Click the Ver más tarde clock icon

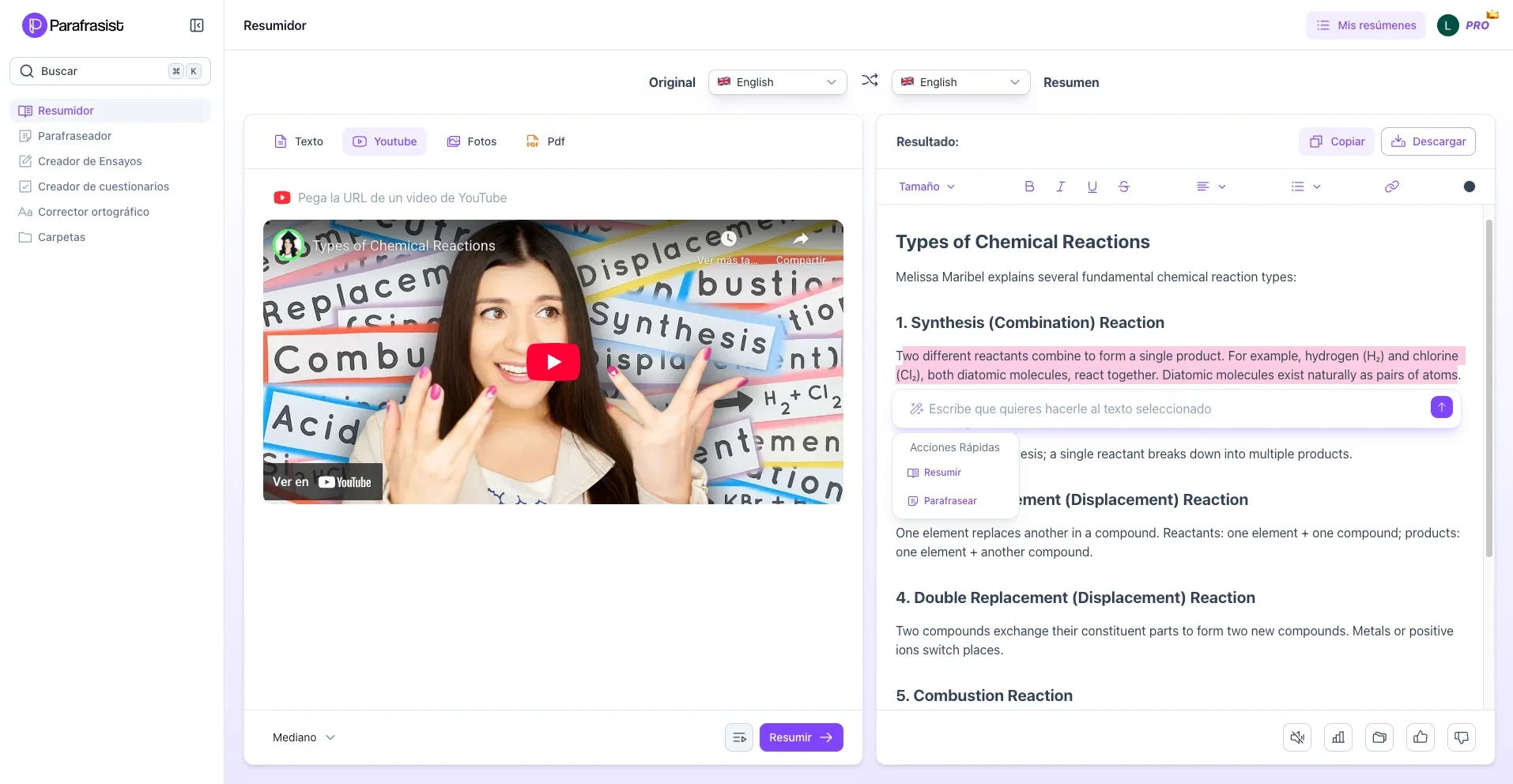tap(728, 238)
